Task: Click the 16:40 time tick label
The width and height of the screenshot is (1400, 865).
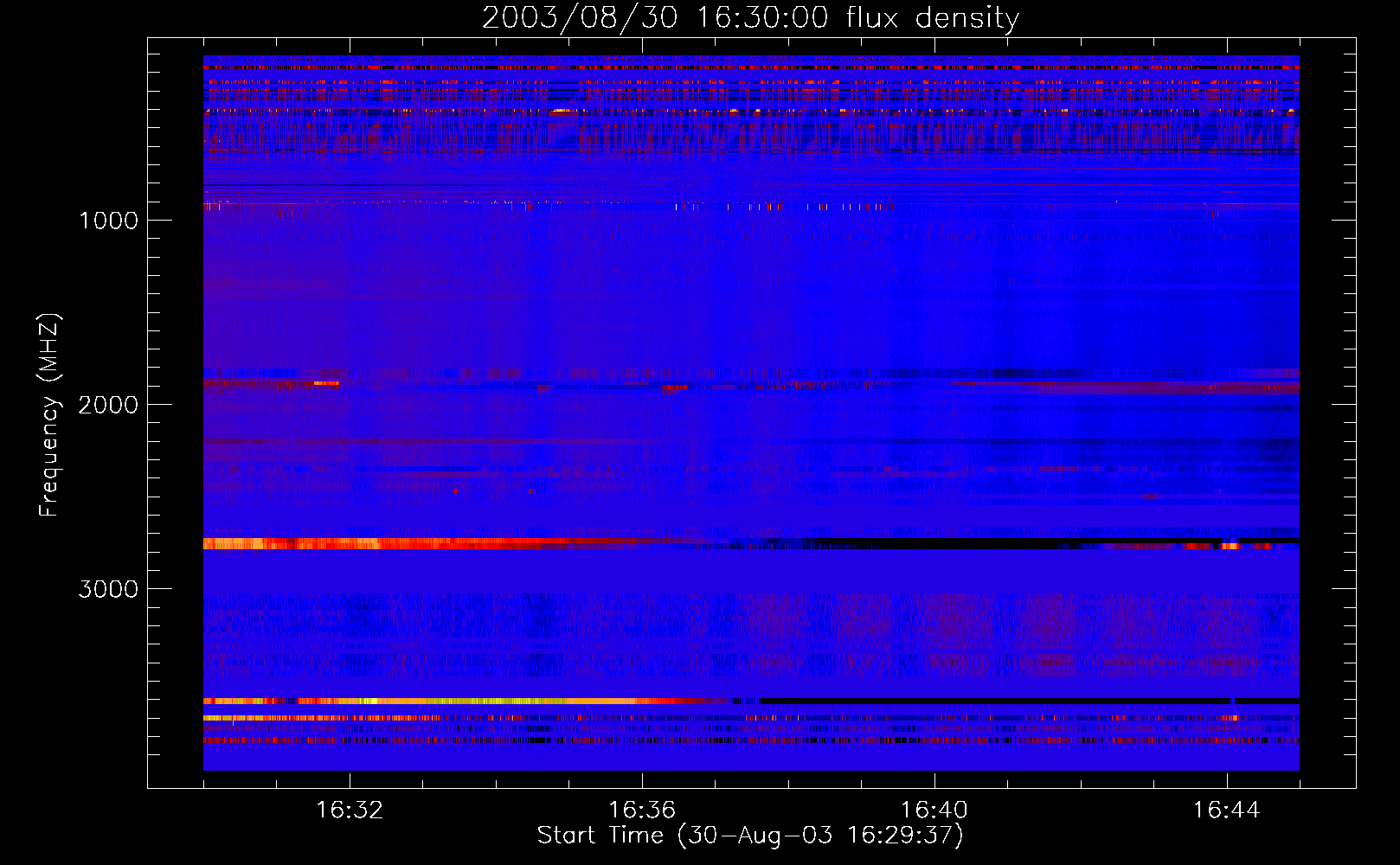Action: coord(934,811)
